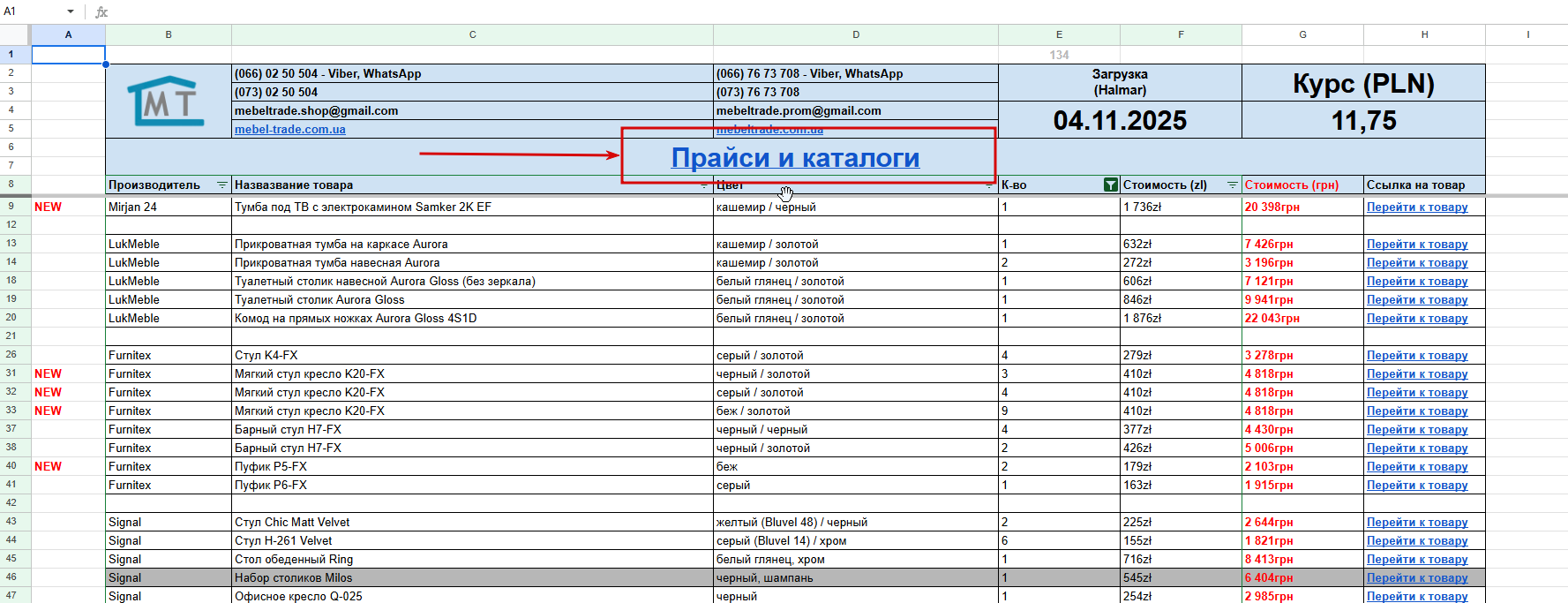Image resolution: width=1568 pixels, height=603 pixels.
Task: Open active green filter on К-во column
Action: 1111,185
